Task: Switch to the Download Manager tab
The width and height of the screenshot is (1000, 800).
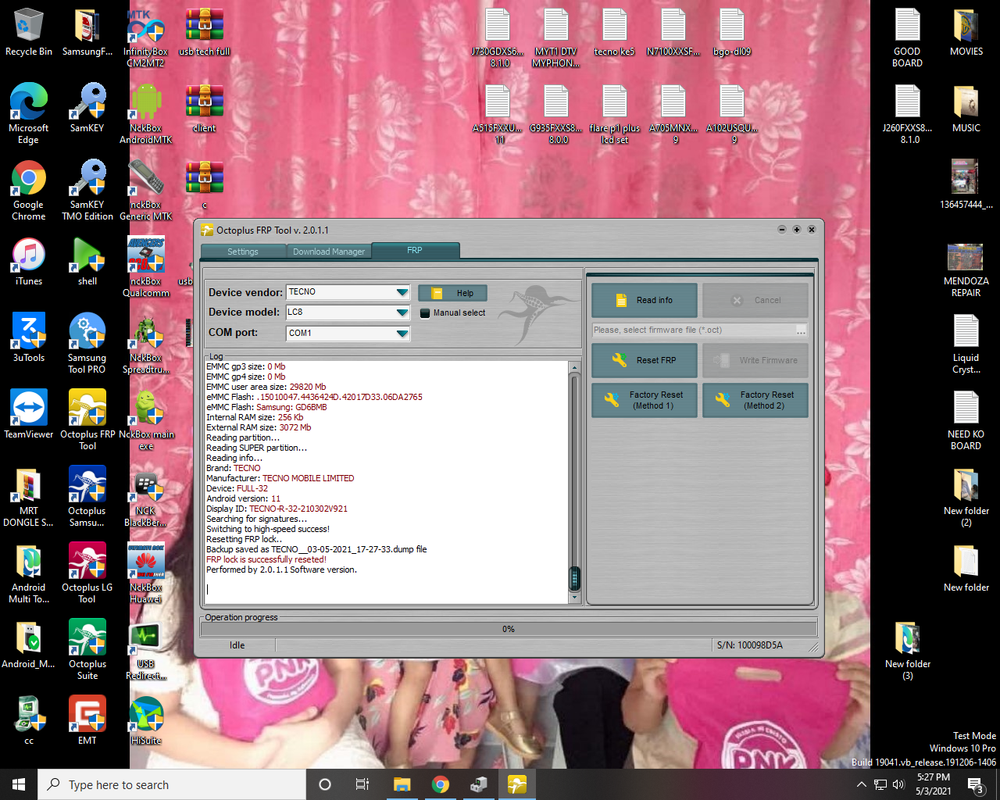Action: pyautogui.click(x=328, y=251)
